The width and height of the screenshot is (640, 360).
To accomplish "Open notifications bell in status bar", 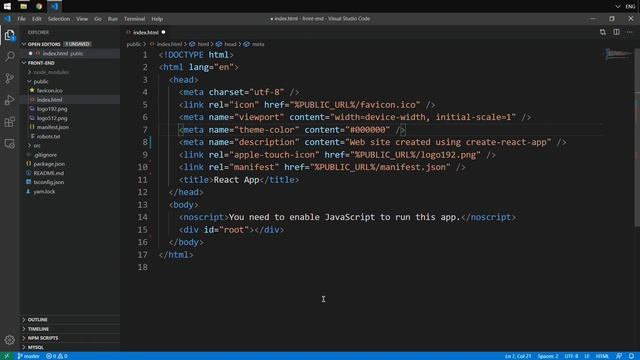I will (x=631, y=356).
